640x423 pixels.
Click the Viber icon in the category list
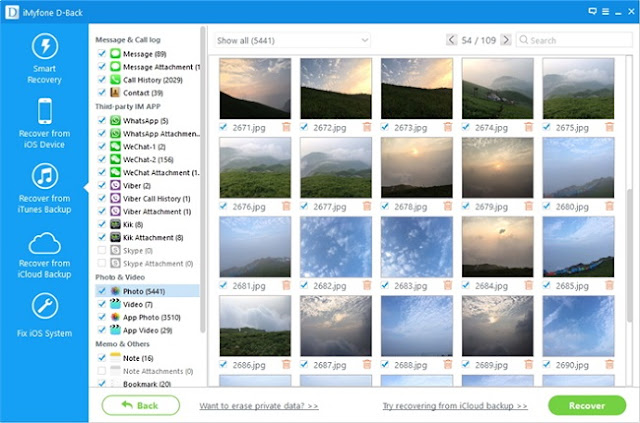[x=116, y=185]
